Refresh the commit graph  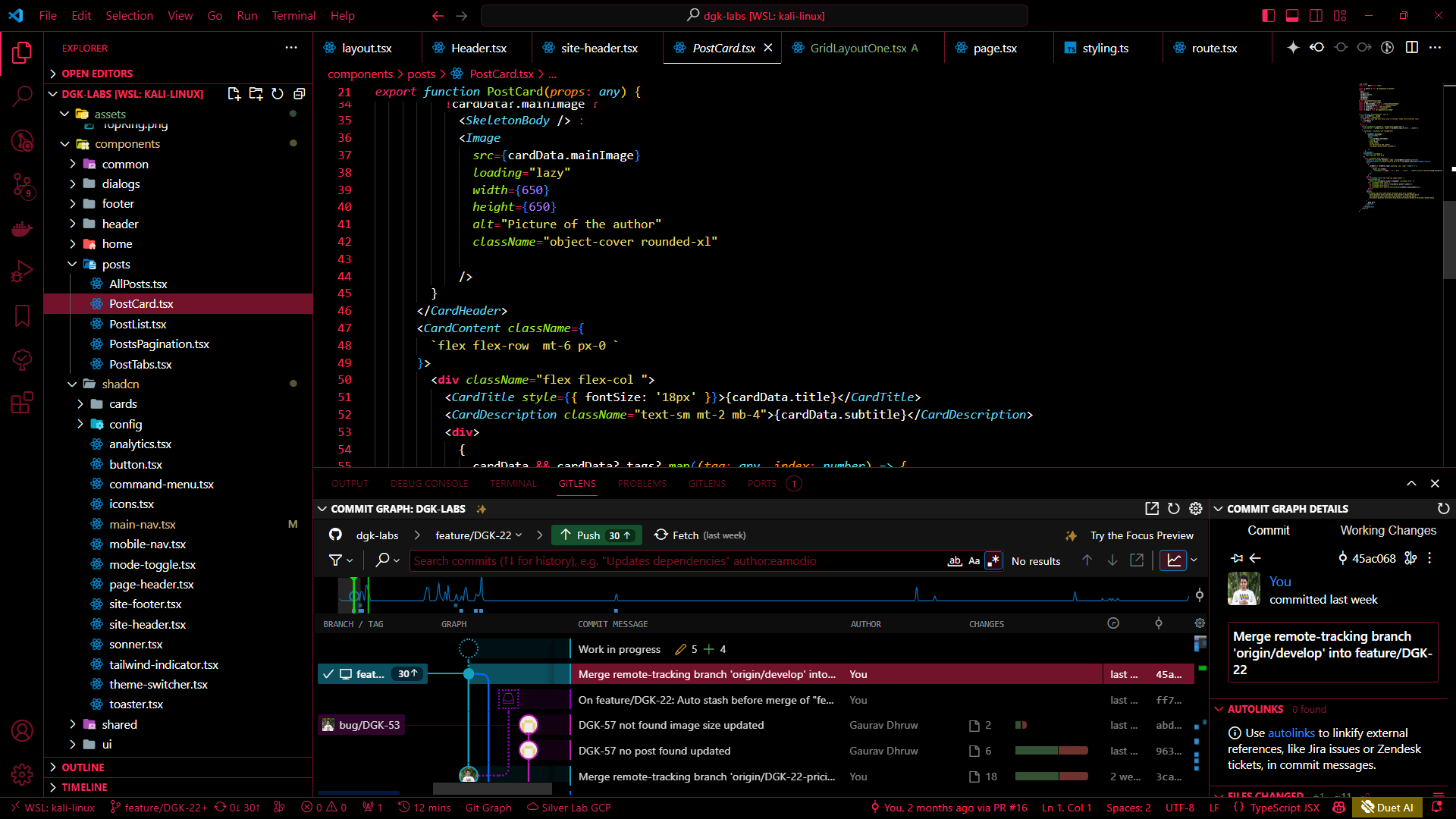coord(1174,509)
